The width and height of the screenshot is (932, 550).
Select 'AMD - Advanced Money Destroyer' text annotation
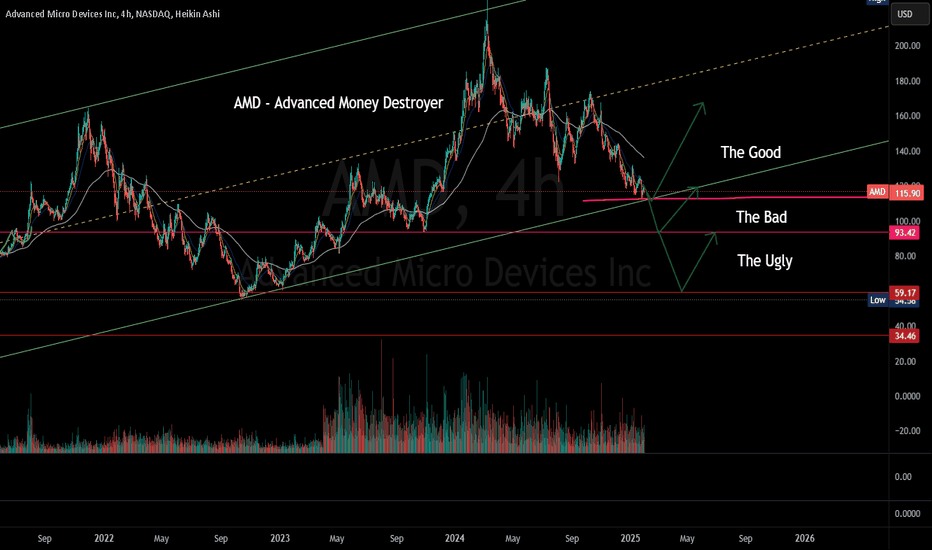[338, 103]
